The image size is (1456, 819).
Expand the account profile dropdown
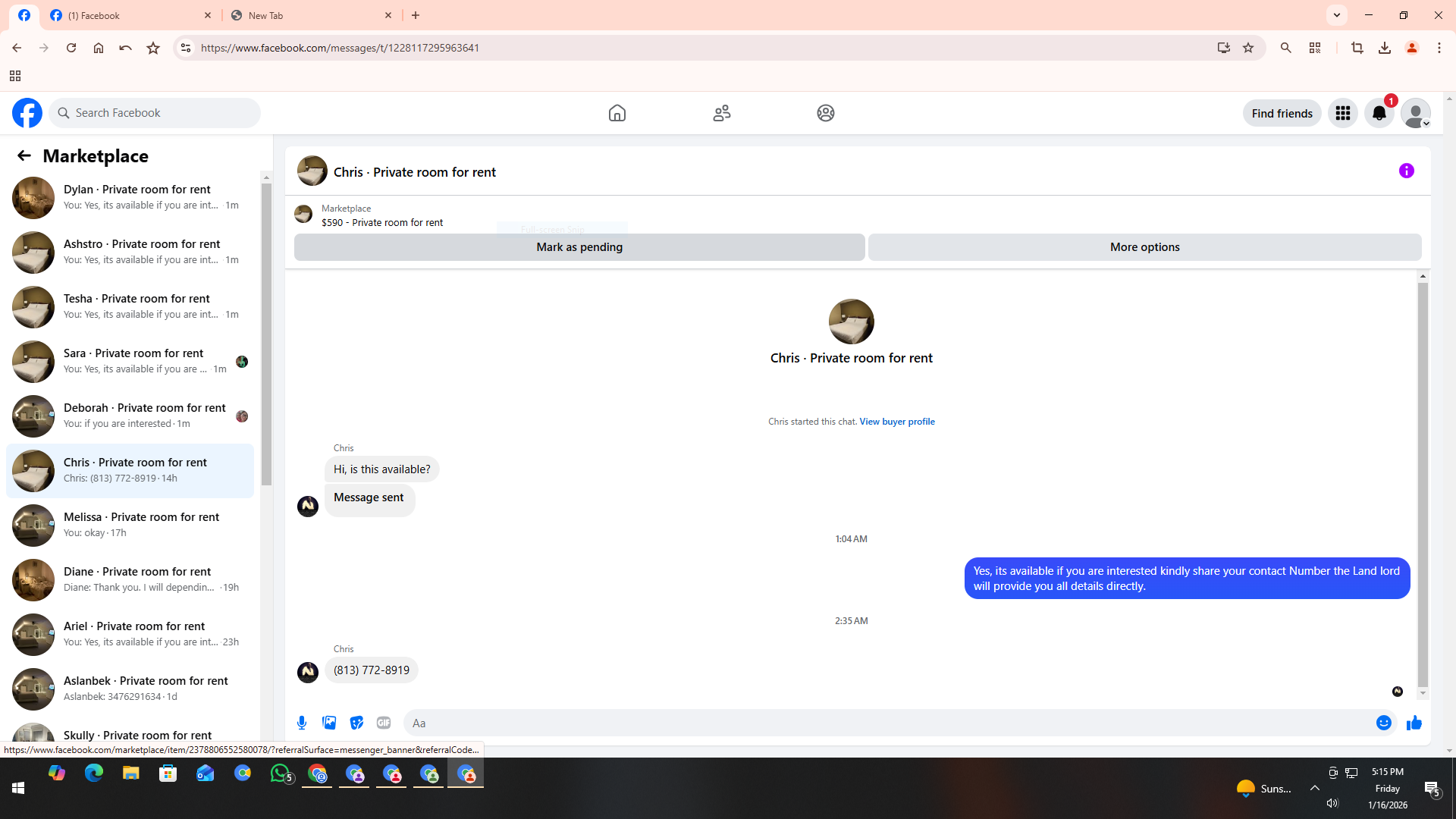(x=1415, y=114)
